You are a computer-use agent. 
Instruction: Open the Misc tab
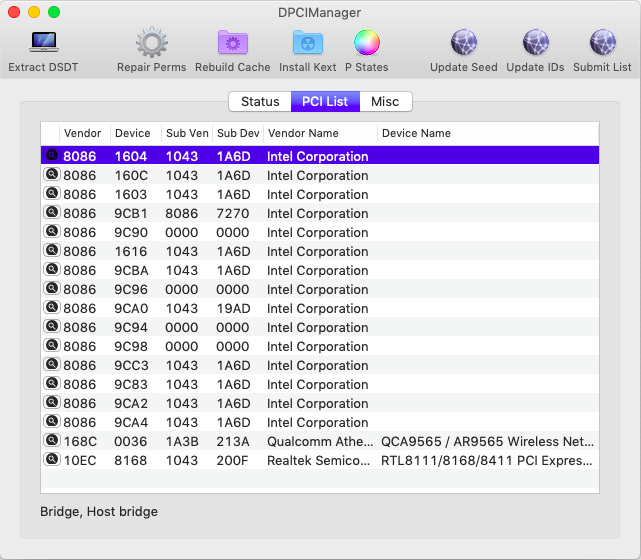[x=385, y=101]
